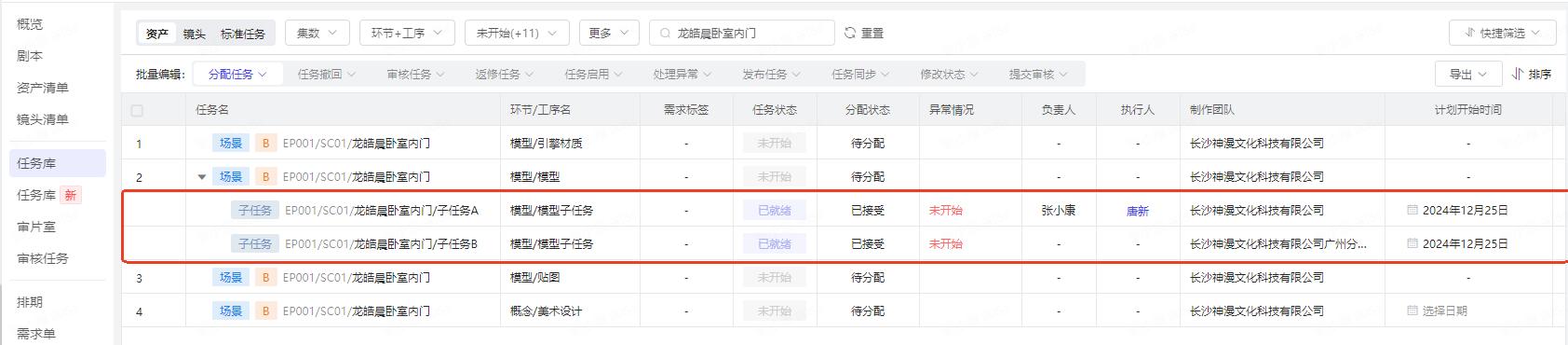Click calendar icon beside 选择日期
Viewport: 1568px width, 345px height.
[x=1413, y=310]
